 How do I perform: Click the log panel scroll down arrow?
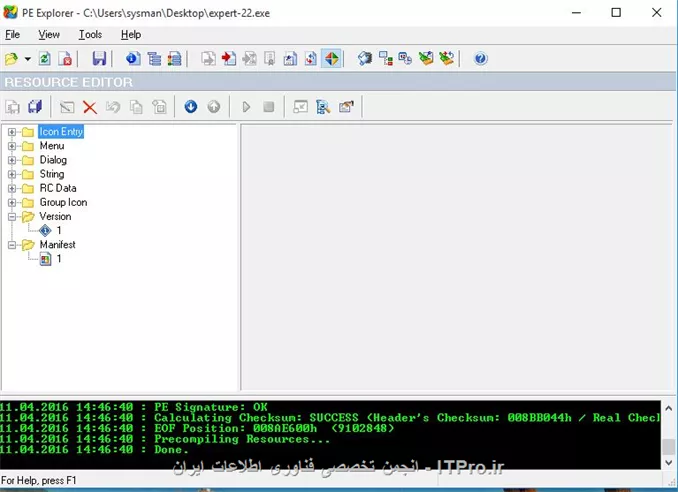pyautogui.click(x=668, y=463)
